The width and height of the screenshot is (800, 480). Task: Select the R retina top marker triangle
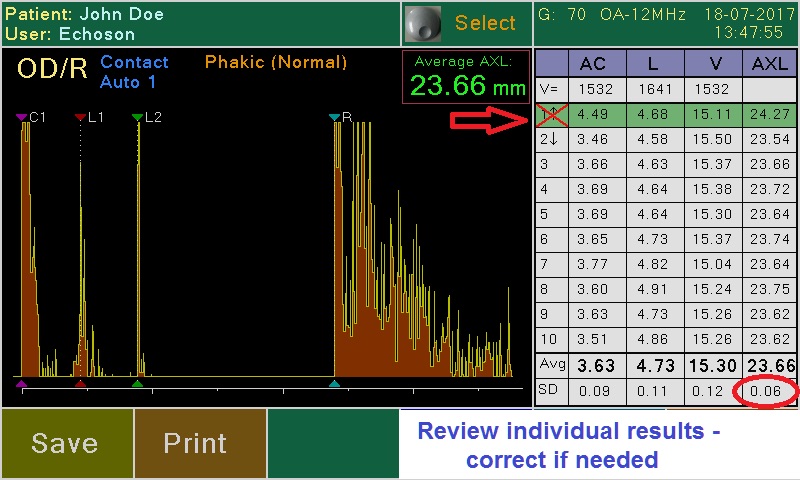pyautogui.click(x=334, y=117)
